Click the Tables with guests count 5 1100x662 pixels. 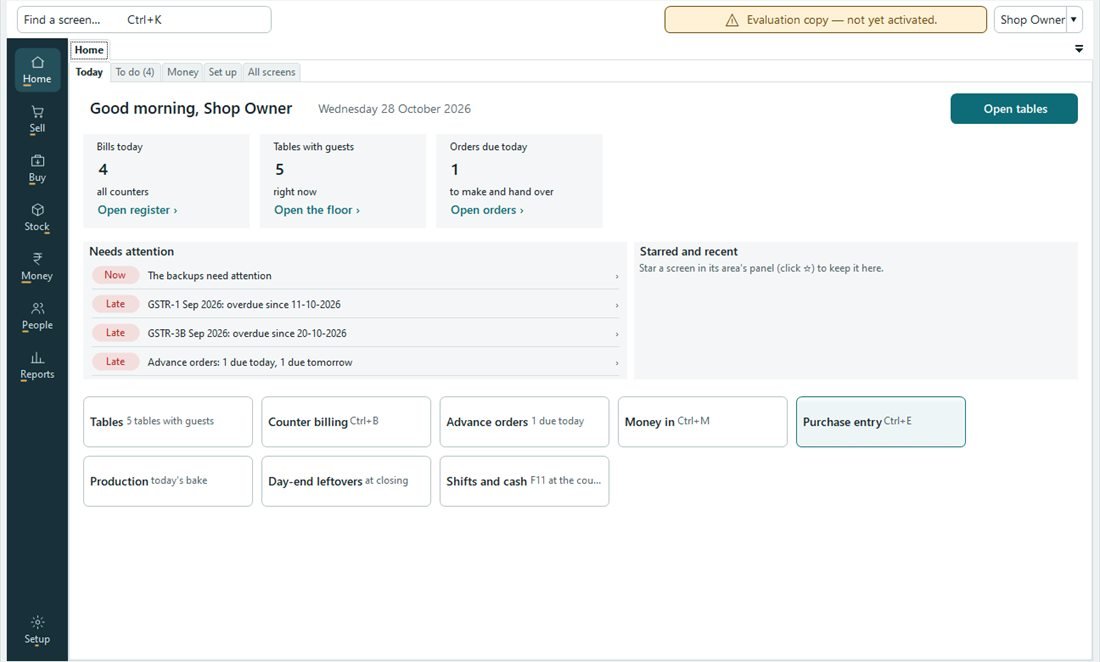[x=280, y=170]
